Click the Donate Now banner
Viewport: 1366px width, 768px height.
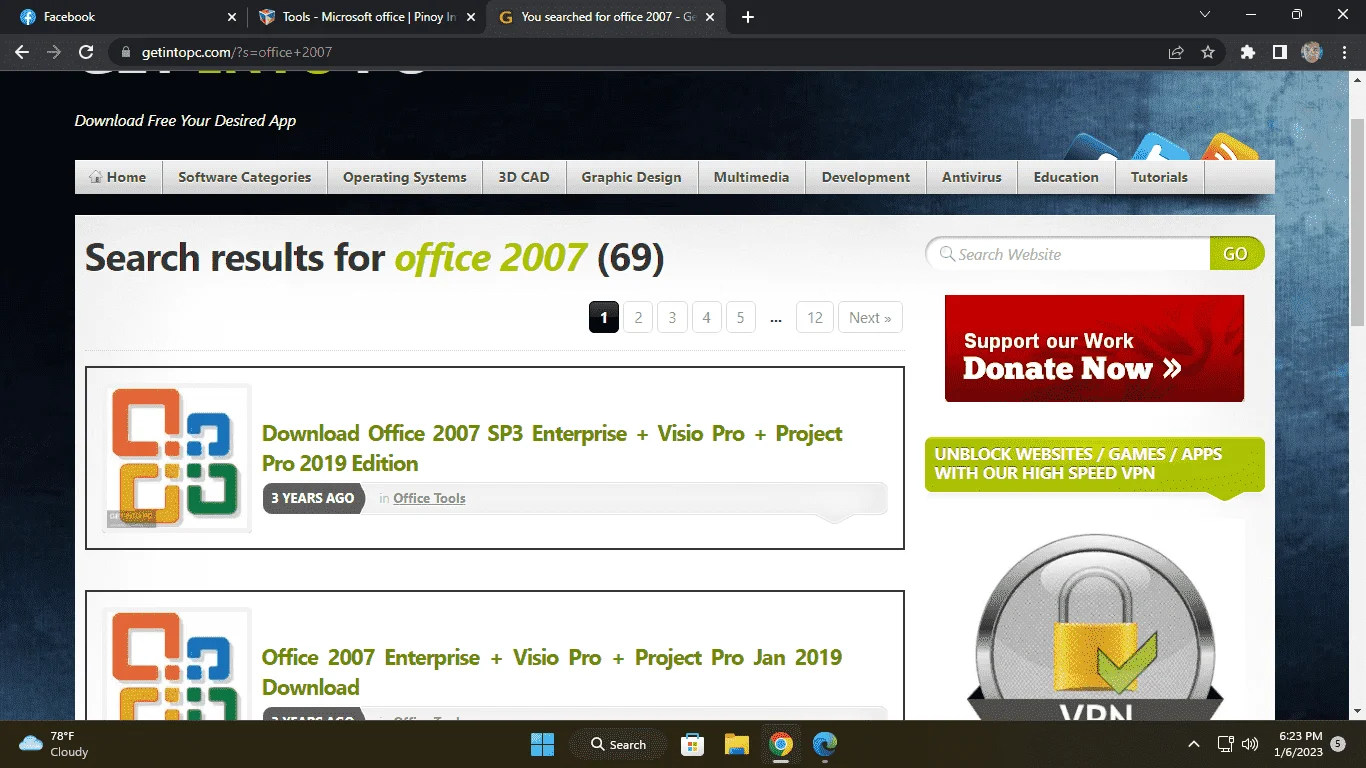pyautogui.click(x=1094, y=348)
